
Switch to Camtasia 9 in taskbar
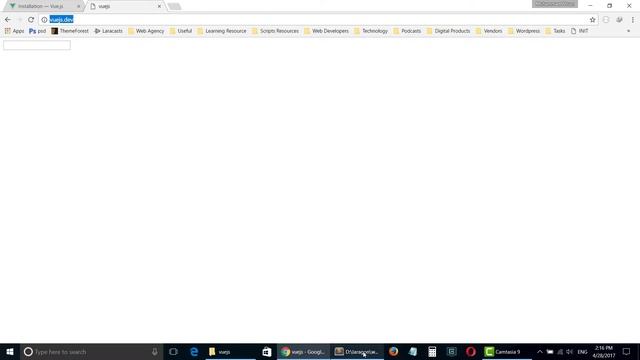point(507,351)
